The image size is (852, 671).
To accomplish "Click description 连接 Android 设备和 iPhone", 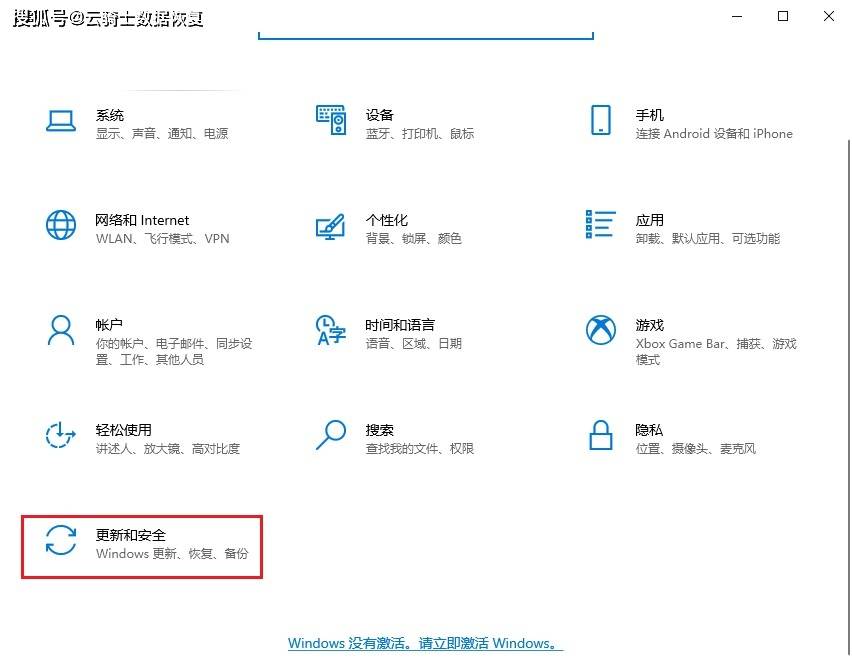I will coord(714,133).
